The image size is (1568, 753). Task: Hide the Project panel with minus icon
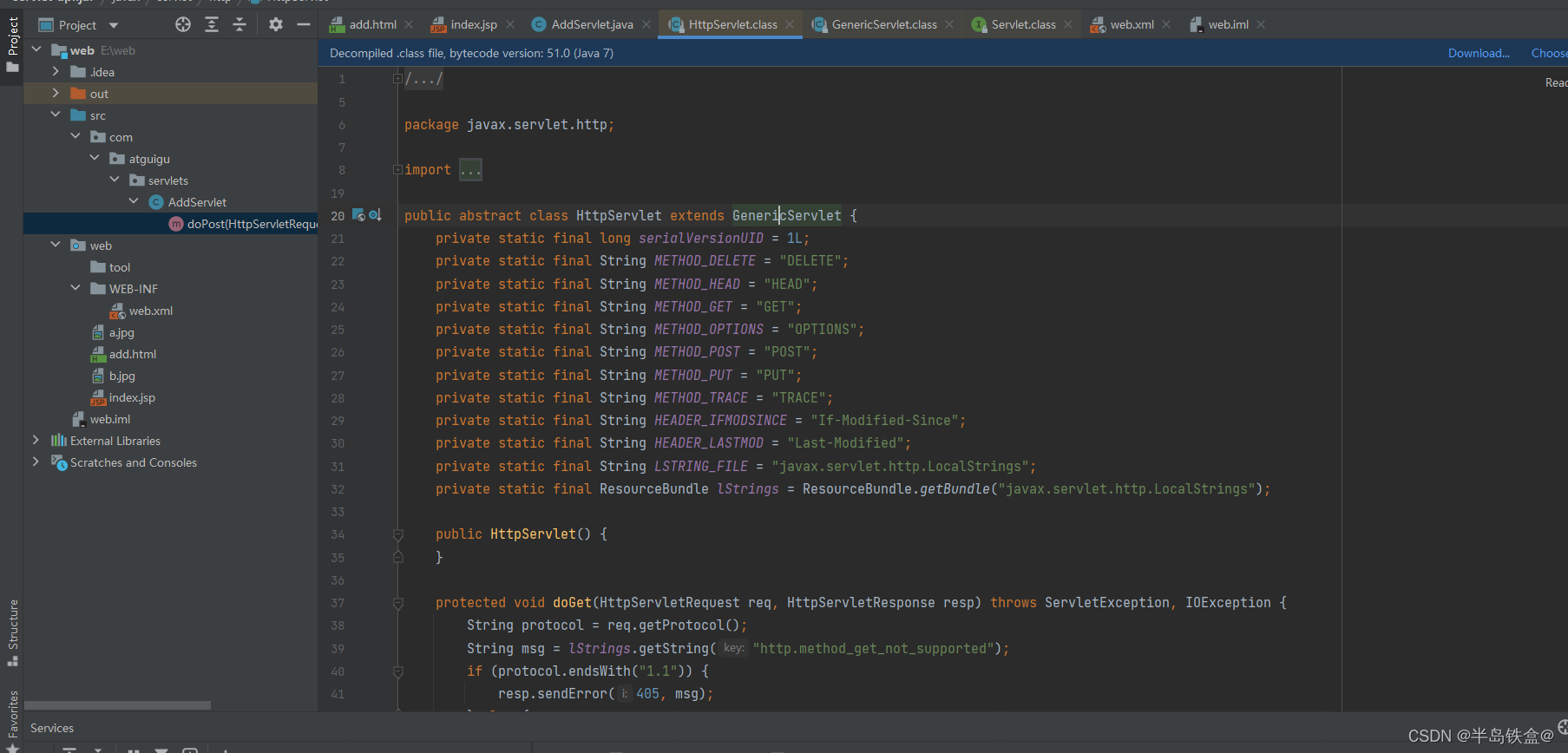(x=304, y=24)
